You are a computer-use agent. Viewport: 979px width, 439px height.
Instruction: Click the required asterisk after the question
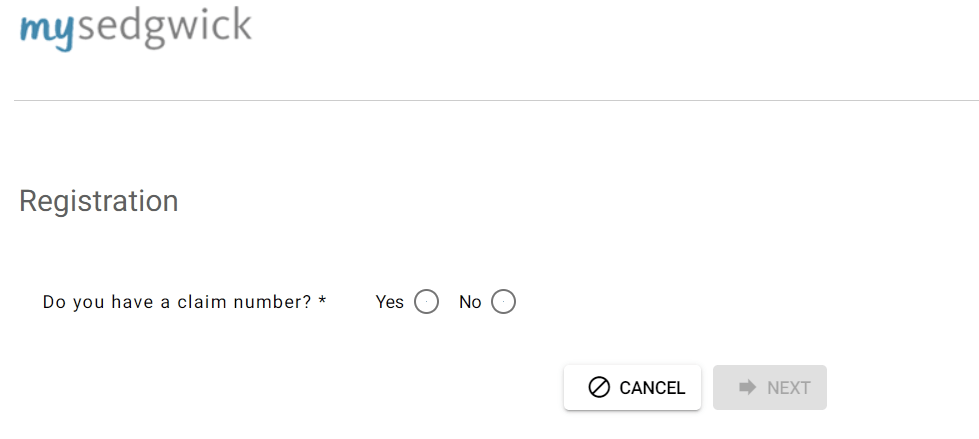[x=322, y=300]
